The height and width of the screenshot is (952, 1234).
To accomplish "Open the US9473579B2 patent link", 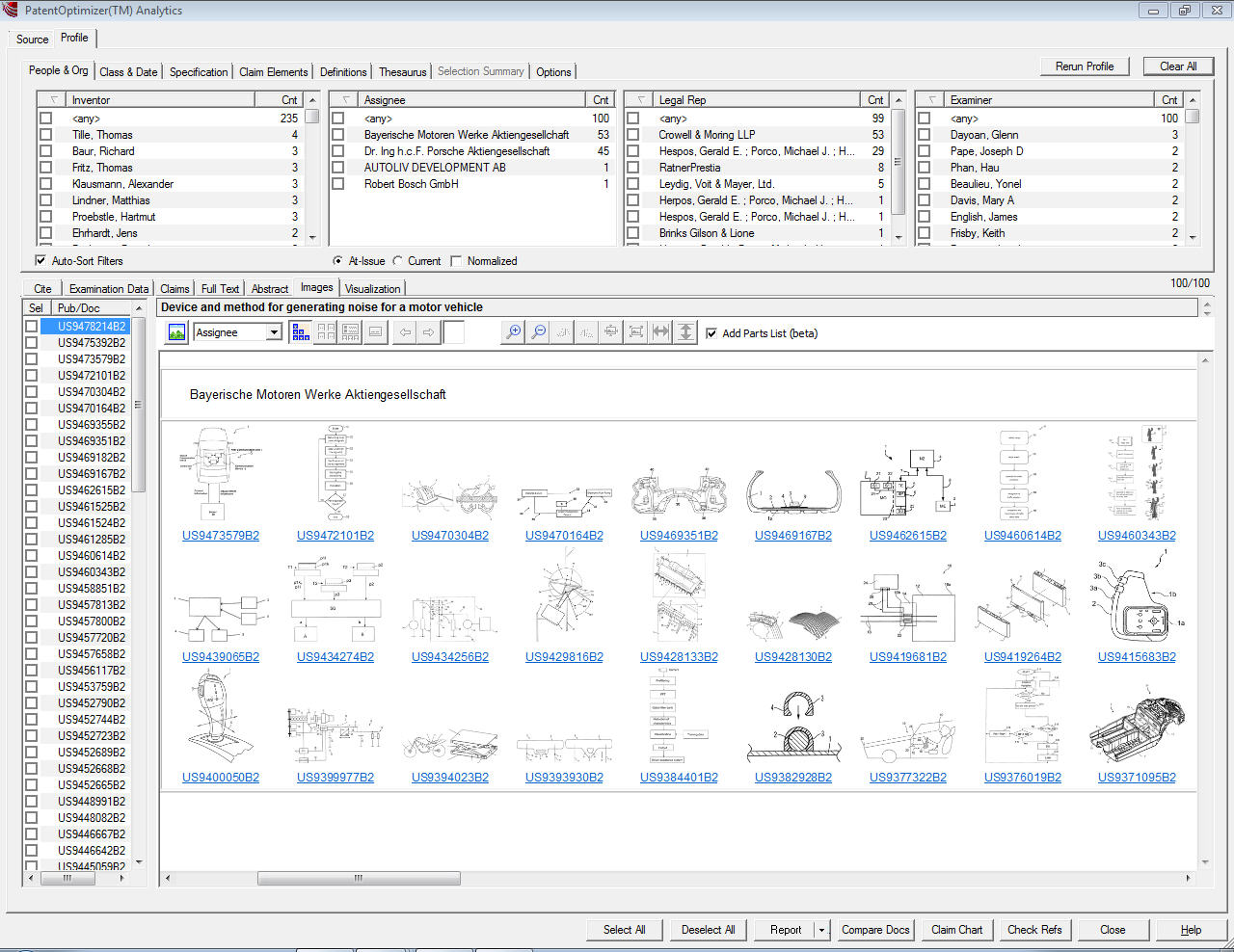I will 221,536.
